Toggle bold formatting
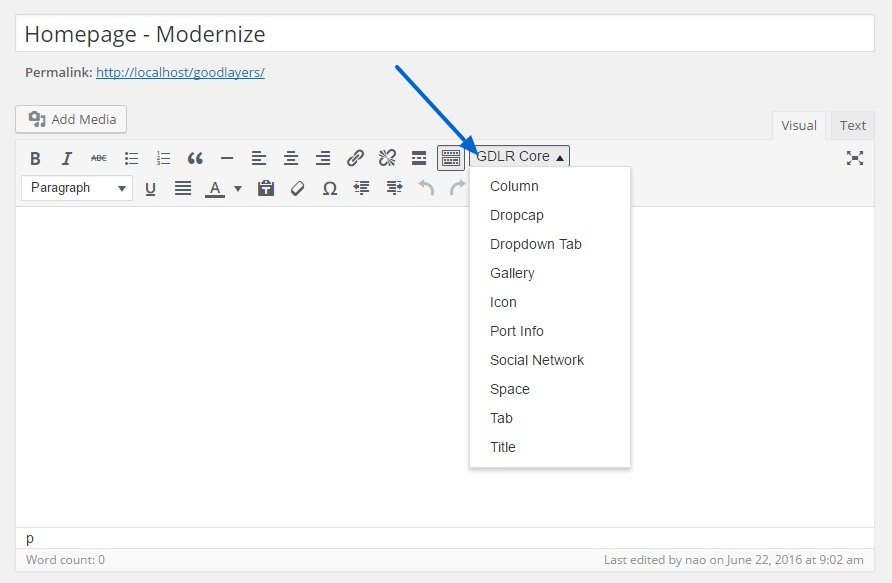The width and height of the screenshot is (892, 583). [35, 158]
